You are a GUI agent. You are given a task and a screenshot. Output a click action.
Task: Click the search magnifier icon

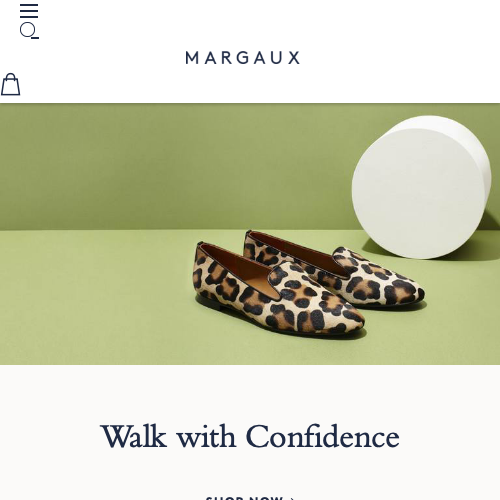pos(29,31)
